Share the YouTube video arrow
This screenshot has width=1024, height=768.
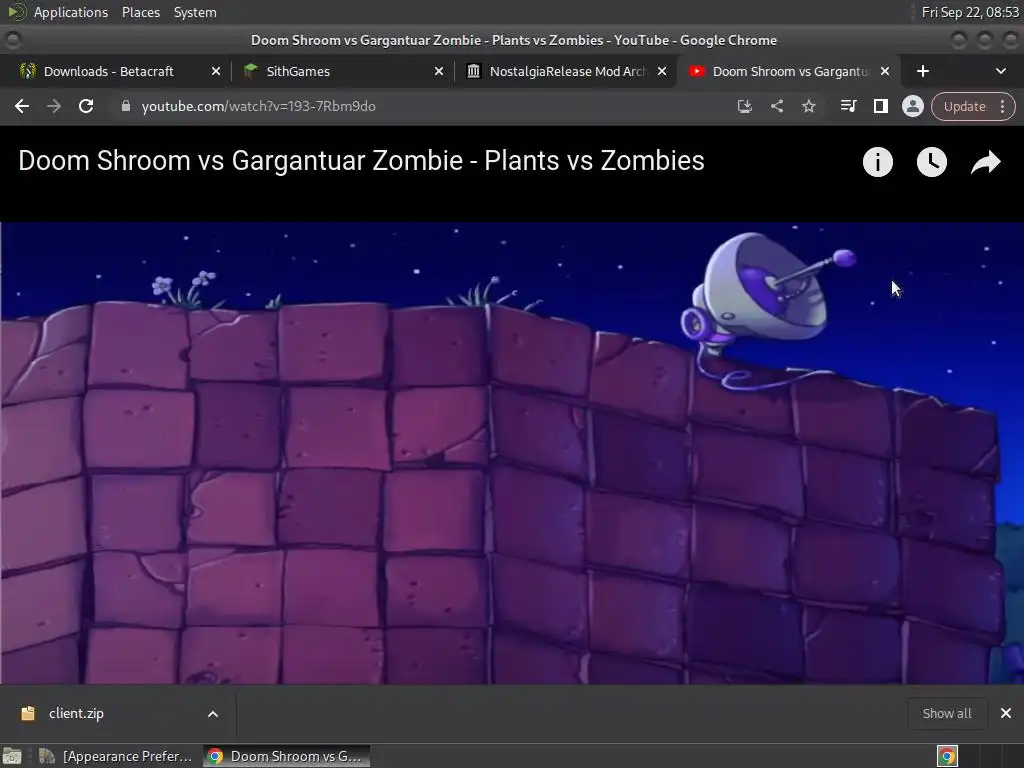click(985, 162)
